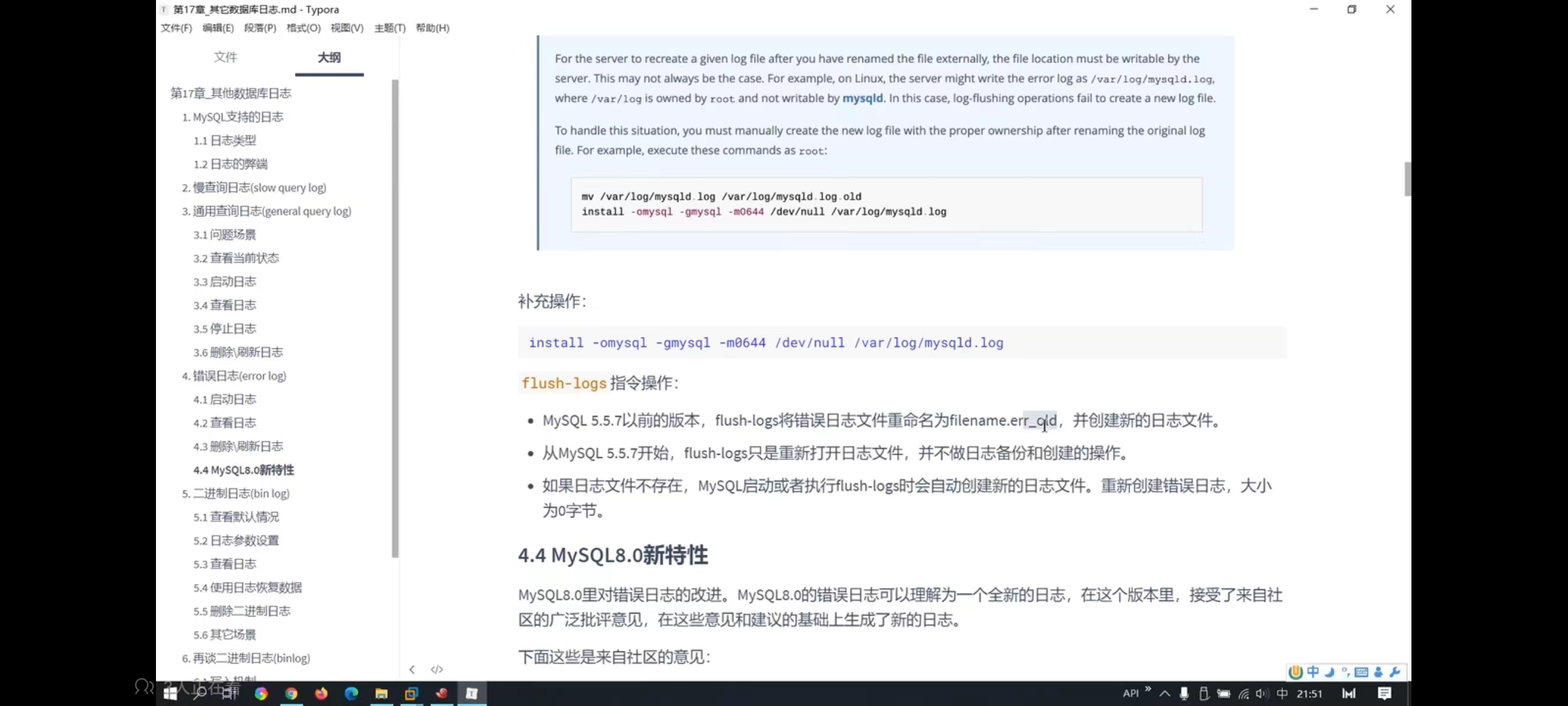Image resolution: width=1568 pixels, height=706 pixels.
Task: Jump to outline item 3.6 删除\刷新日志
Action: click(x=238, y=352)
